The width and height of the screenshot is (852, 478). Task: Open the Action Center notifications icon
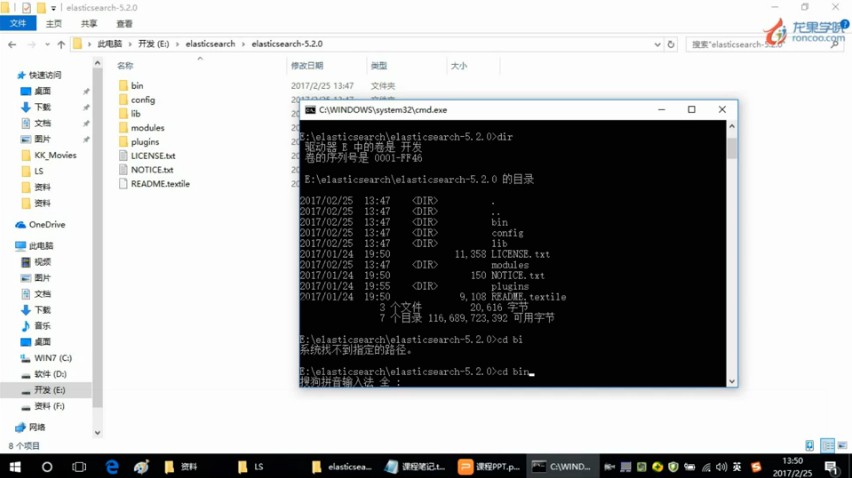(x=831, y=467)
